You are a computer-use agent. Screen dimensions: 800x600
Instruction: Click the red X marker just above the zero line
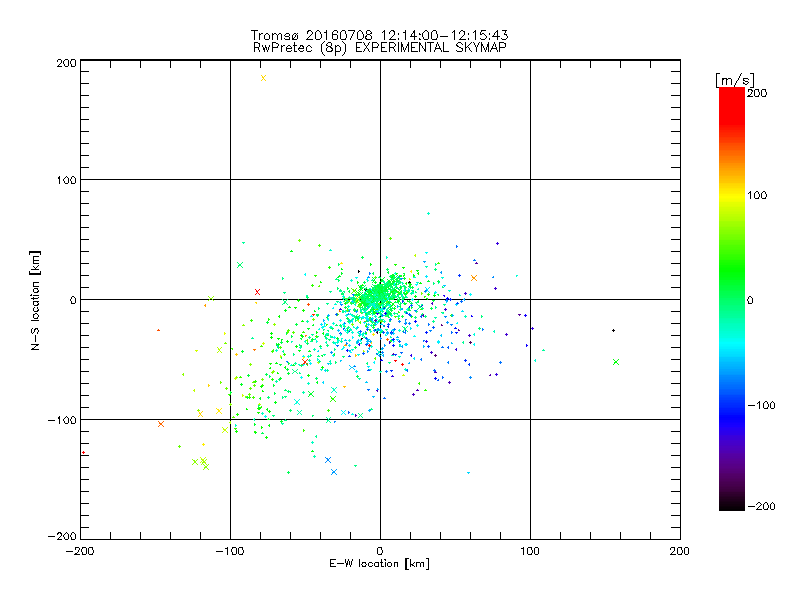tap(257, 292)
